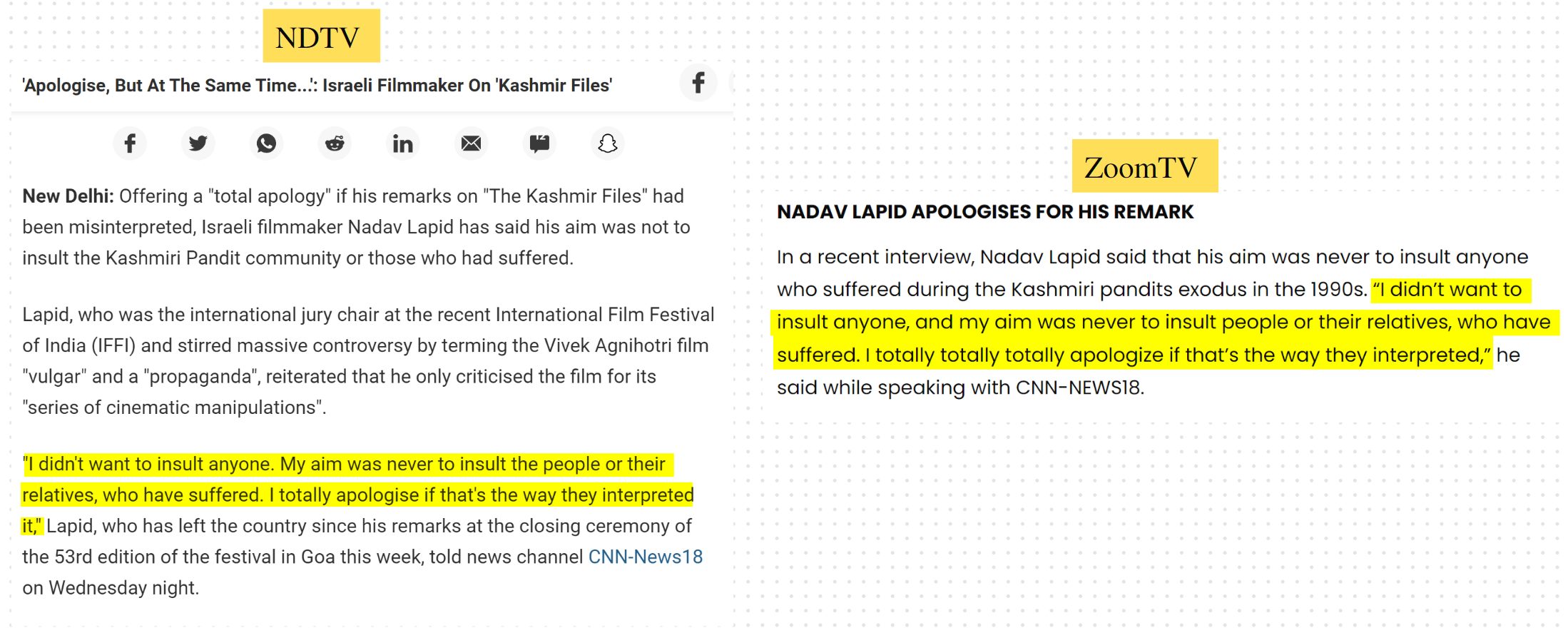Viewport: 1568px width, 633px height.
Task: Click the 'New Delhi:' bold dateline
Action: tap(68, 196)
